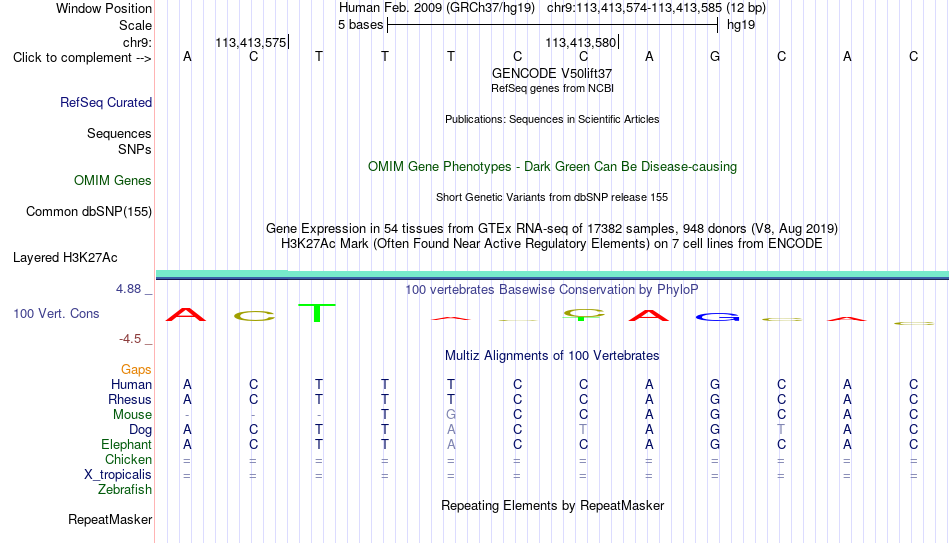Click the OMIM Gene Phenotypes track title
This screenshot has width=950, height=543.
pyautogui.click(x=552, y=167)
